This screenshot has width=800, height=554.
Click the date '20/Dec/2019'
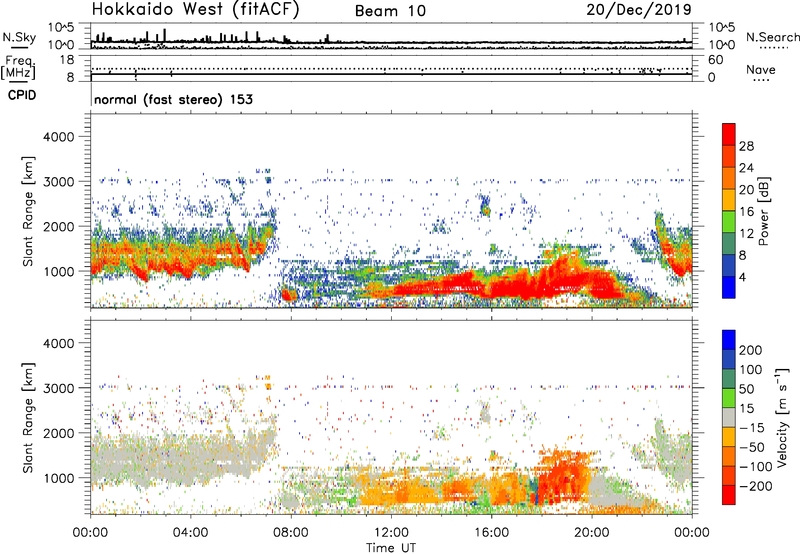pyautogui.click(x=639, y=9)
